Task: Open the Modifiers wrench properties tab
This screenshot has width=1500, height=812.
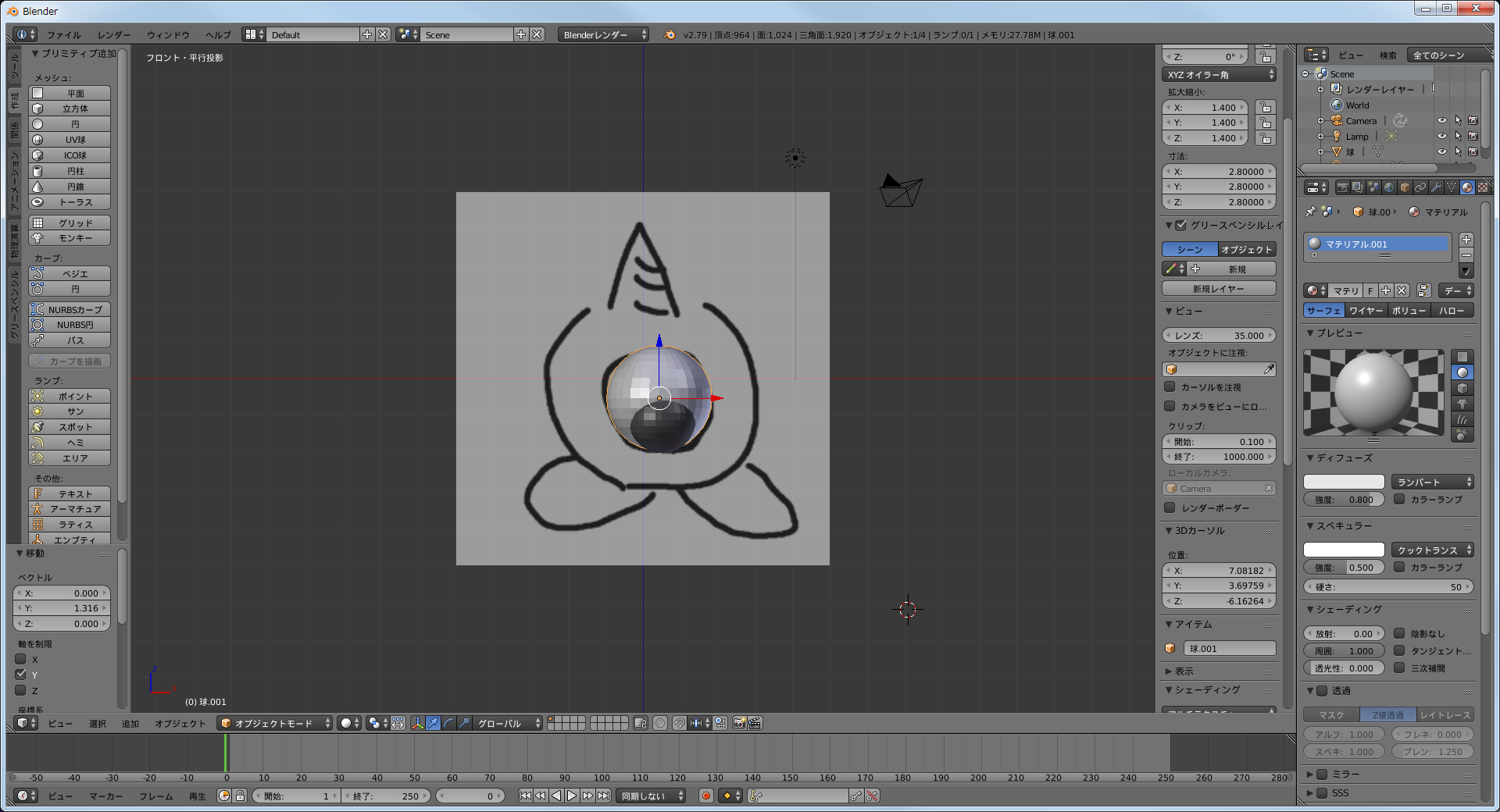Action: tap(1436, 187)
